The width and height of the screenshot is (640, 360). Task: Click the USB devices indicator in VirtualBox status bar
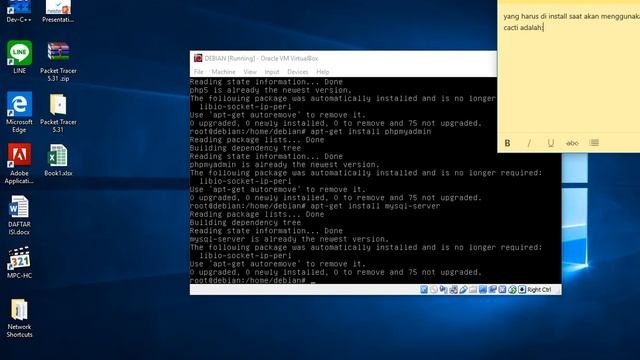(463, 289)
